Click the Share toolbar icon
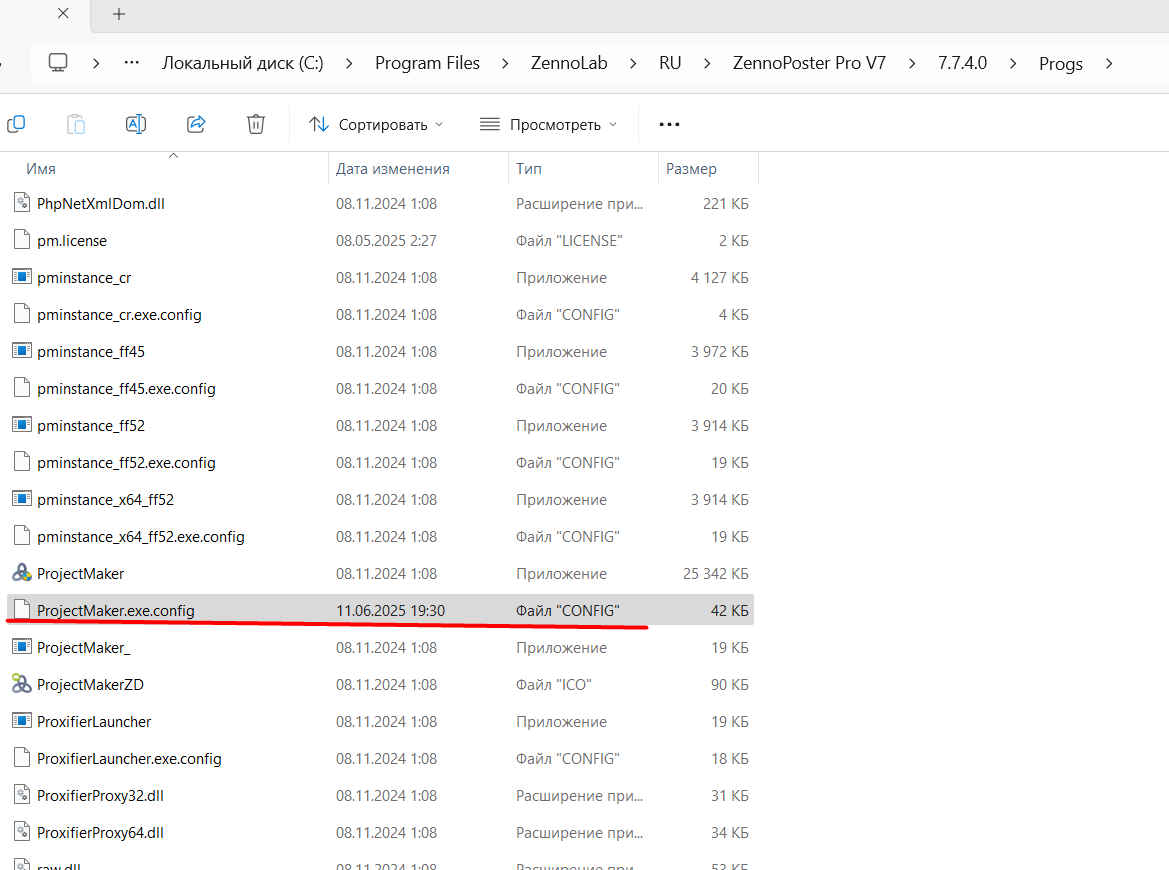The image size is (1169, 870). [x=196, y=124]
